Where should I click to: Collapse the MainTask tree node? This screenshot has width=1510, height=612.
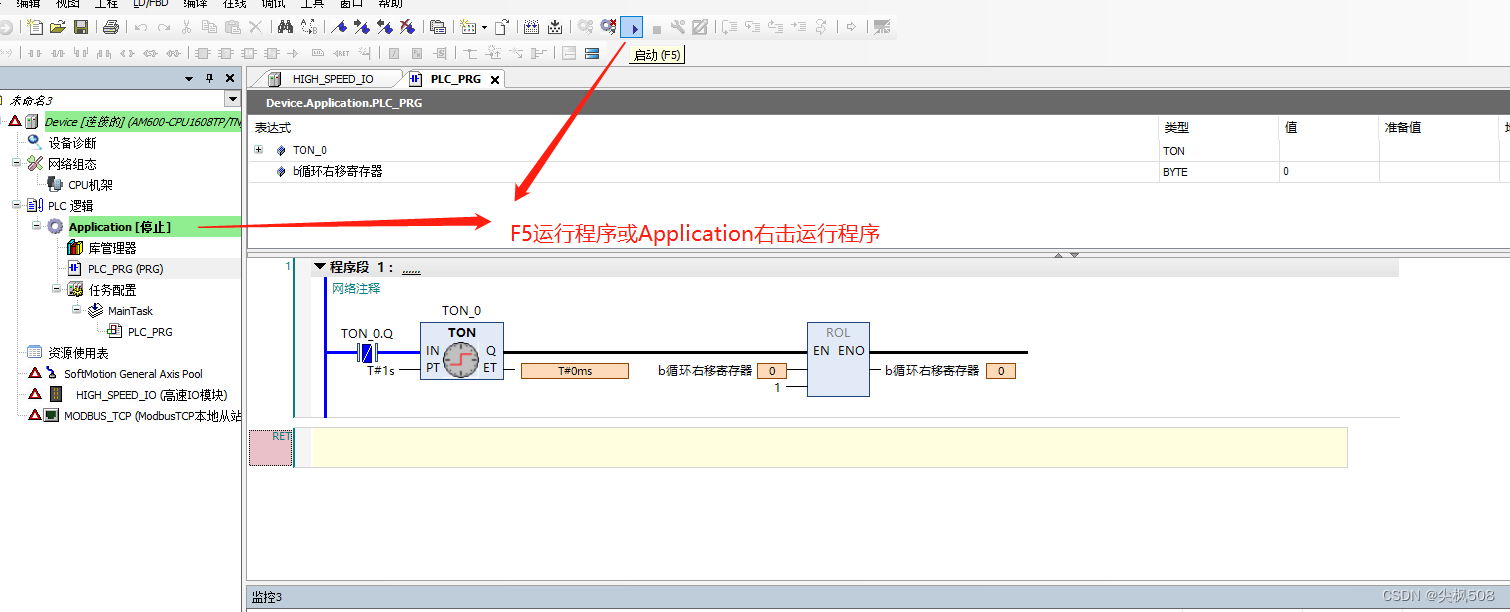pyautogui.click(x=77, y=310)
